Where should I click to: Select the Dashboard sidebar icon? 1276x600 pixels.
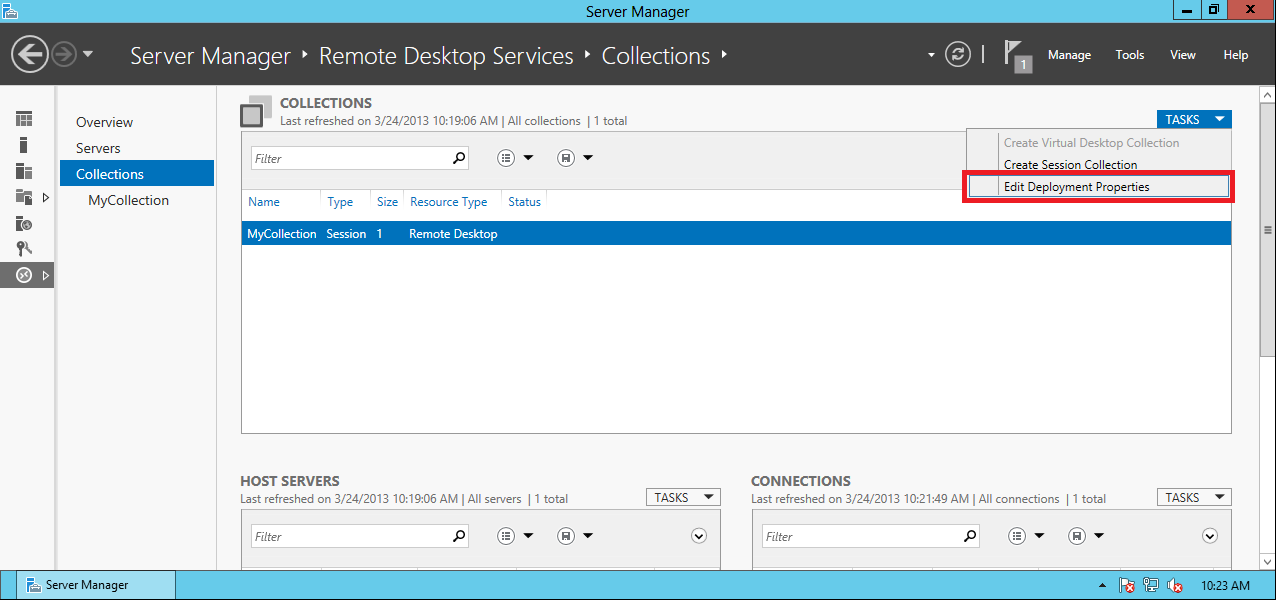(x=24, y=119)
